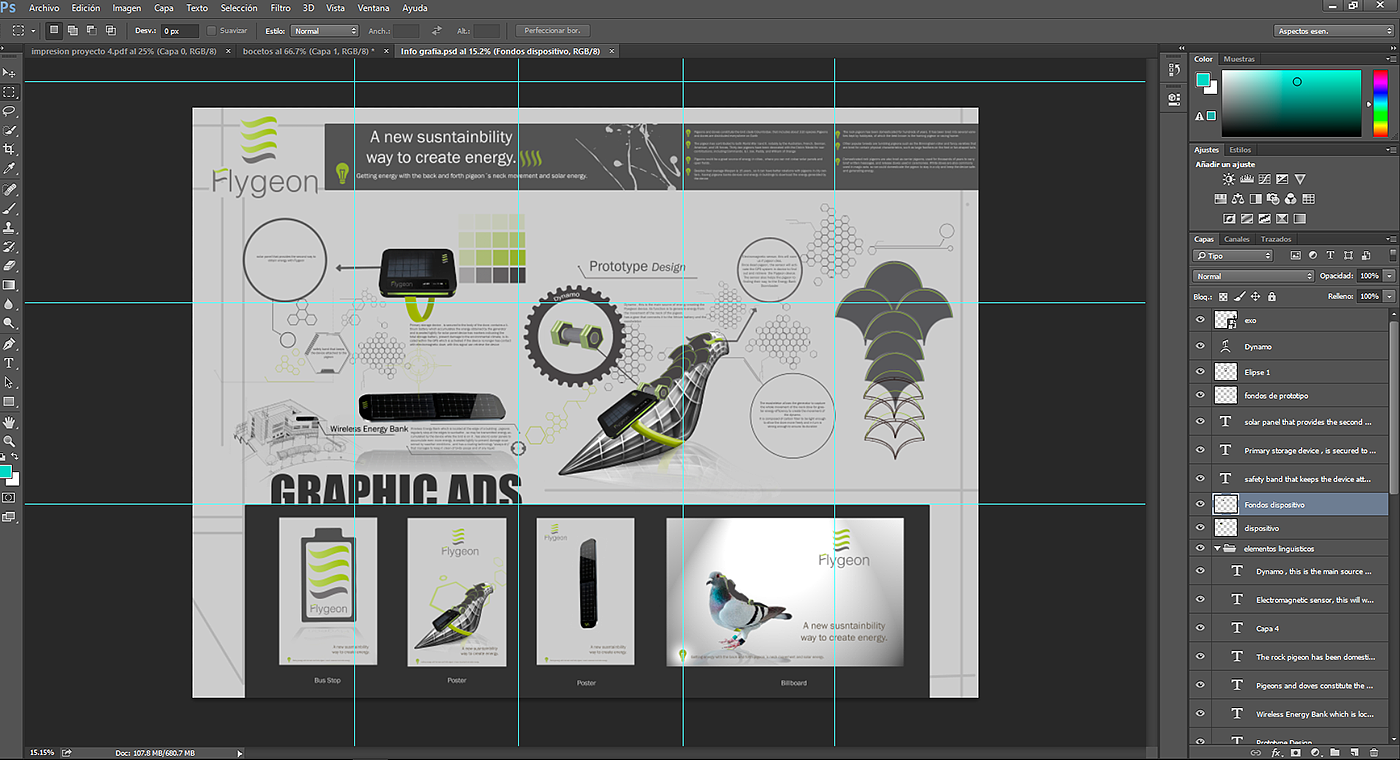Switch to the Canales tab
This screenshot has width=1400, height=760.
click(1237, 239)
